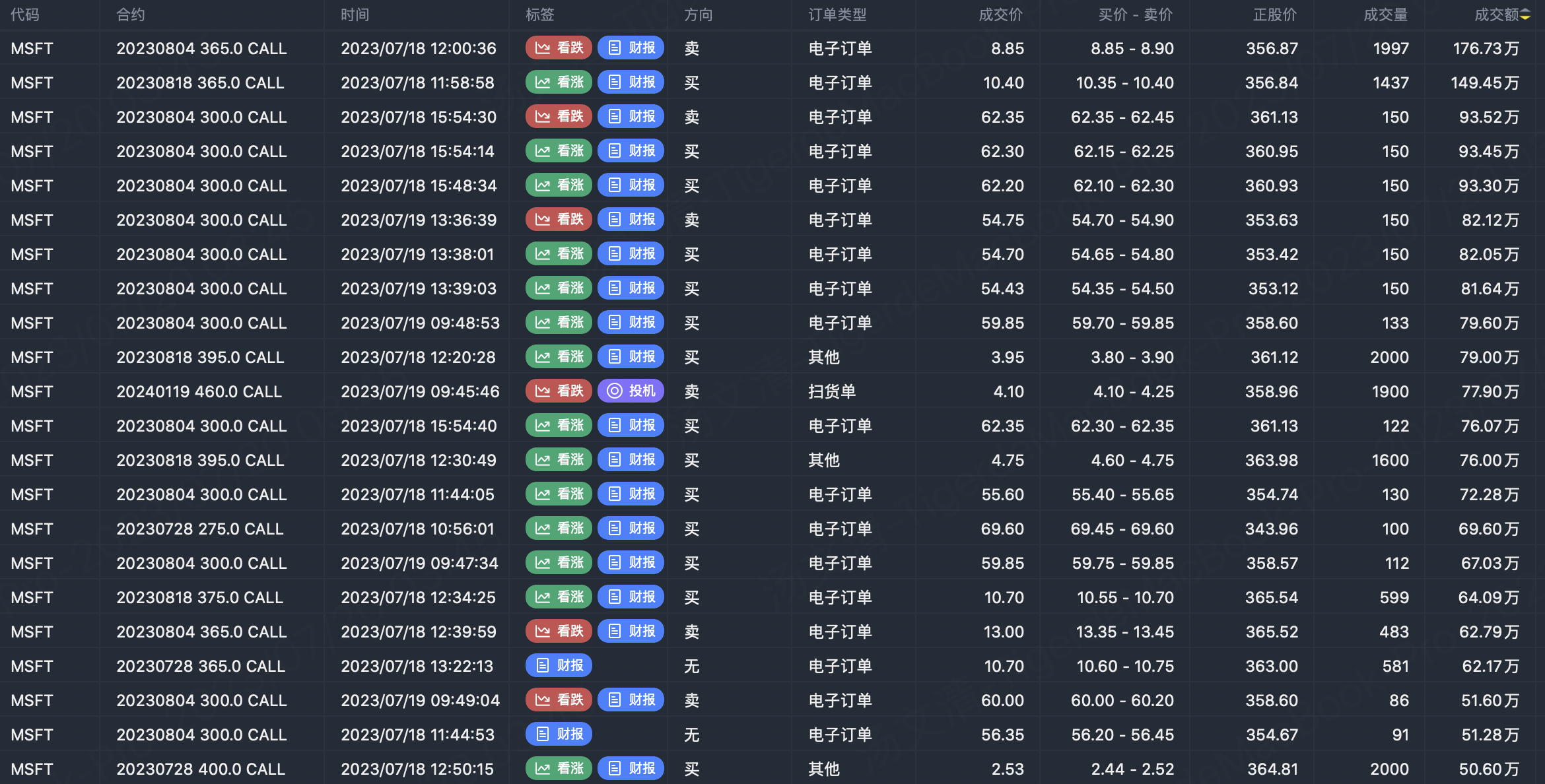Click the 看跌 tag in the 09:49:04 row
This screenshot has height=784, width=1545.
click(x=559, y=700)
